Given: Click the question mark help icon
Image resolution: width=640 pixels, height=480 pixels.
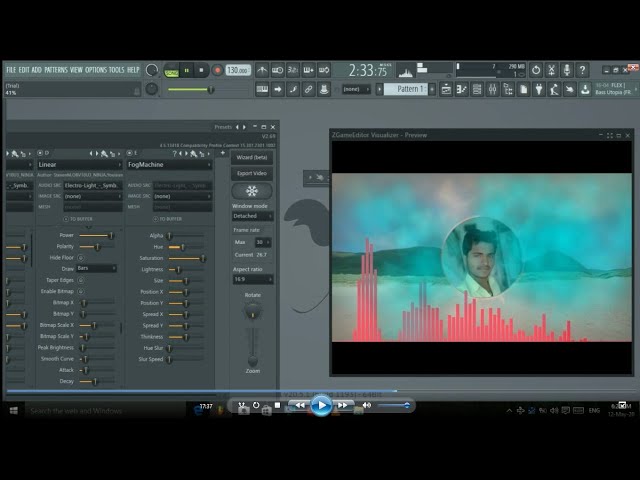Looking at the screenshot, I should 582,70.
